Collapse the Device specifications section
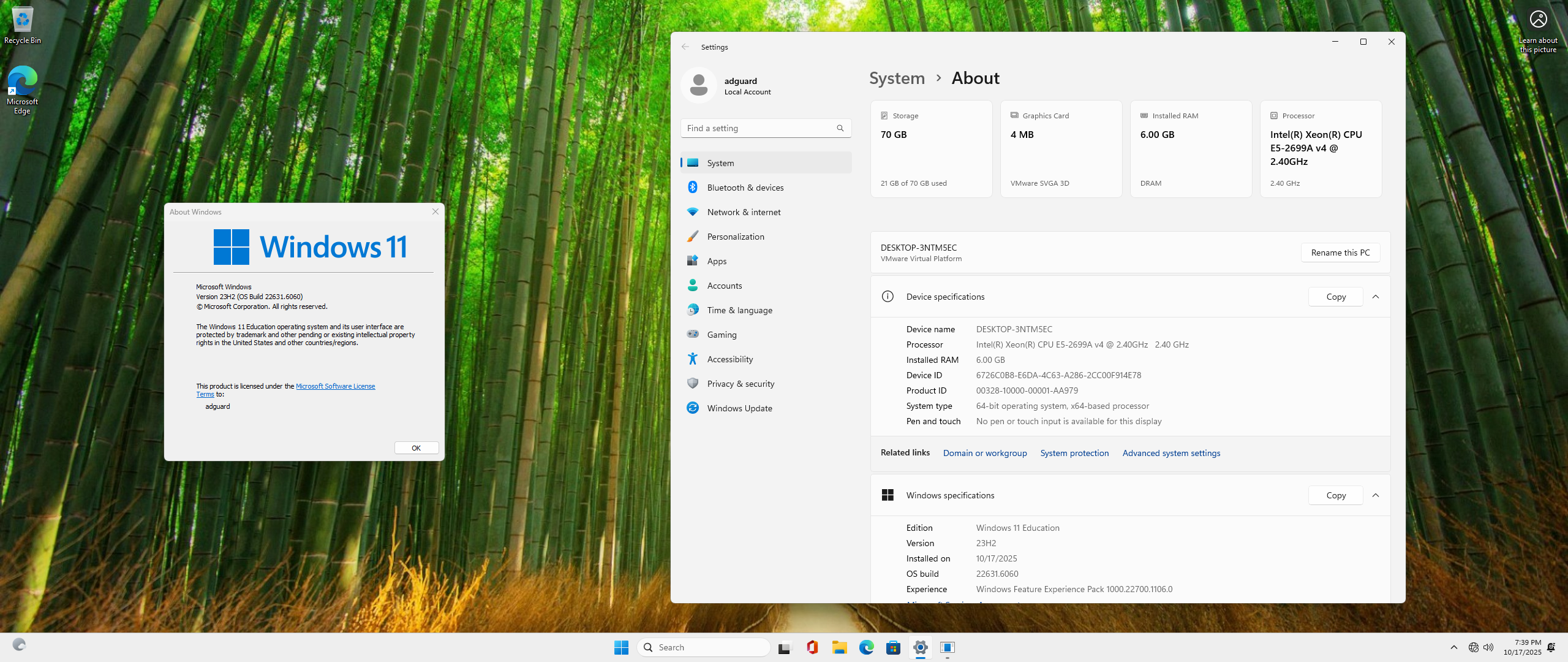 1376,297
